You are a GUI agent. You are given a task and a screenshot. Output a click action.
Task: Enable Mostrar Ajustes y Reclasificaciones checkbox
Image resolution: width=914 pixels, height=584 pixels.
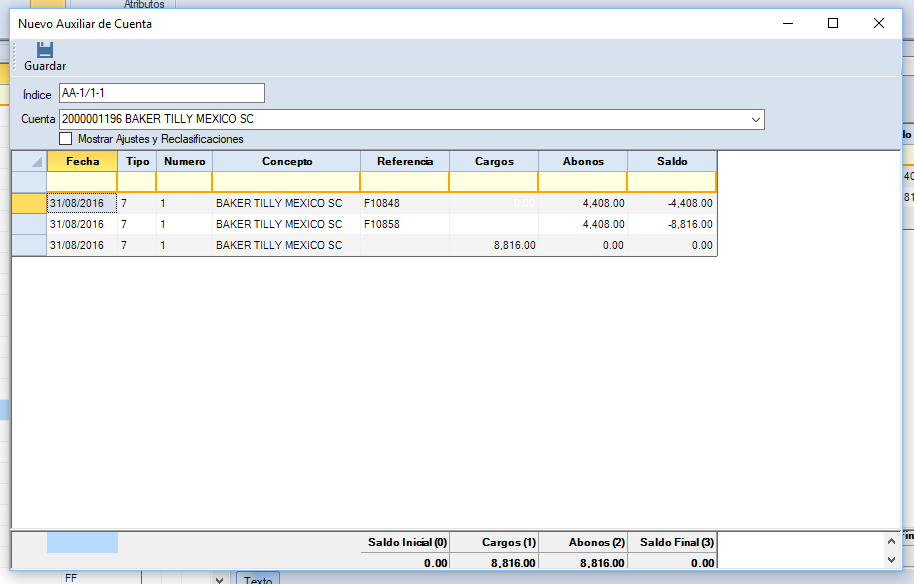(67, 139)
